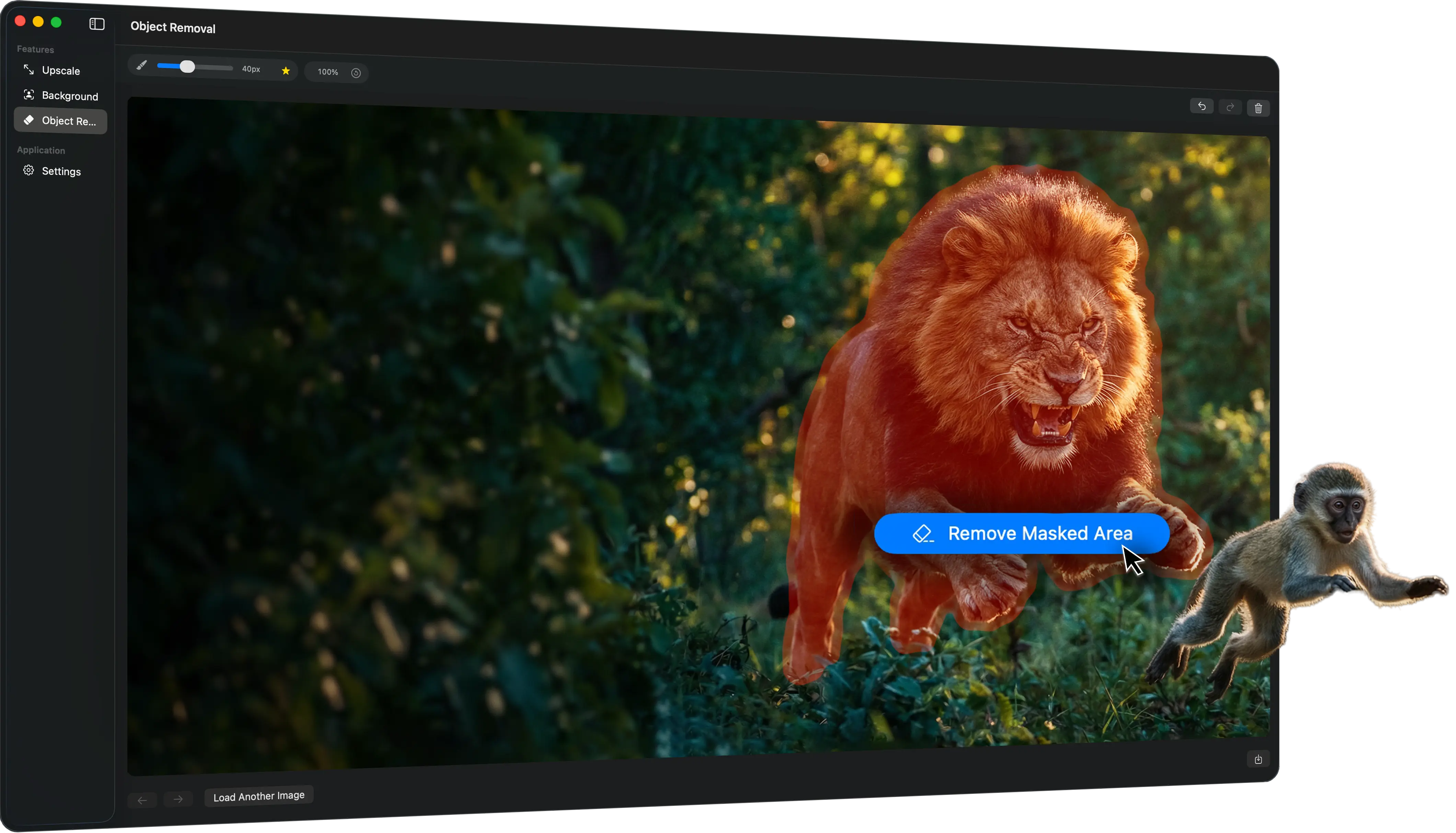Reset zoom with circular arrow icon

(356, 73)
